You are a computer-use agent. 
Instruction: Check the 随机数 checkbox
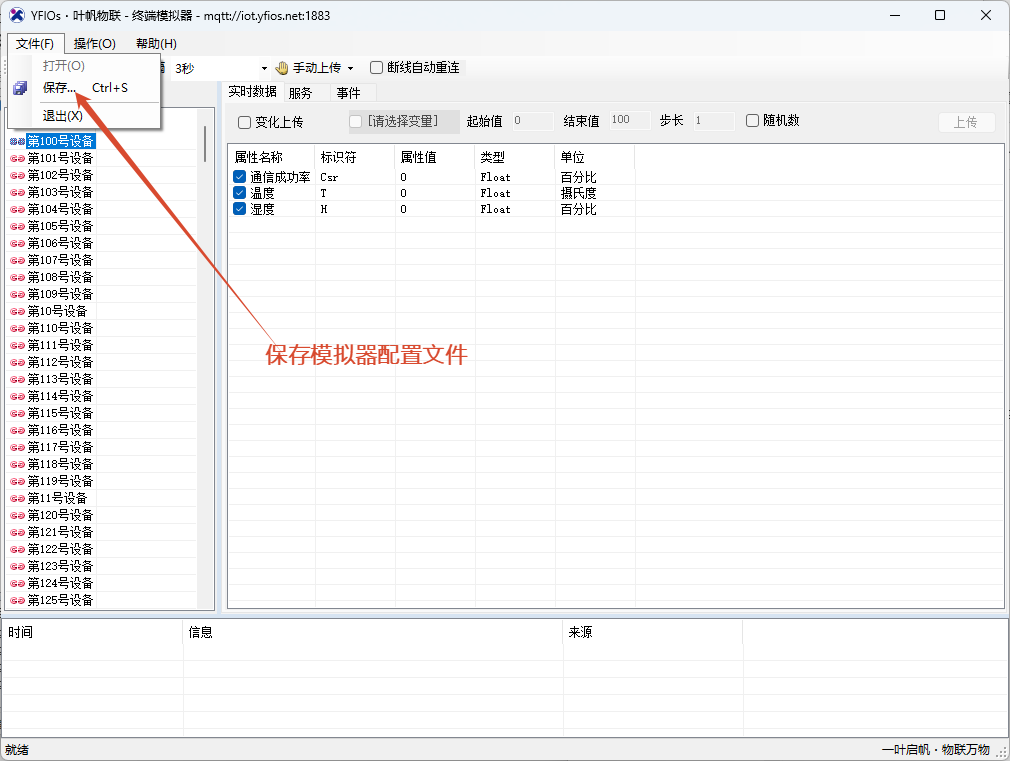pos(752,121)
